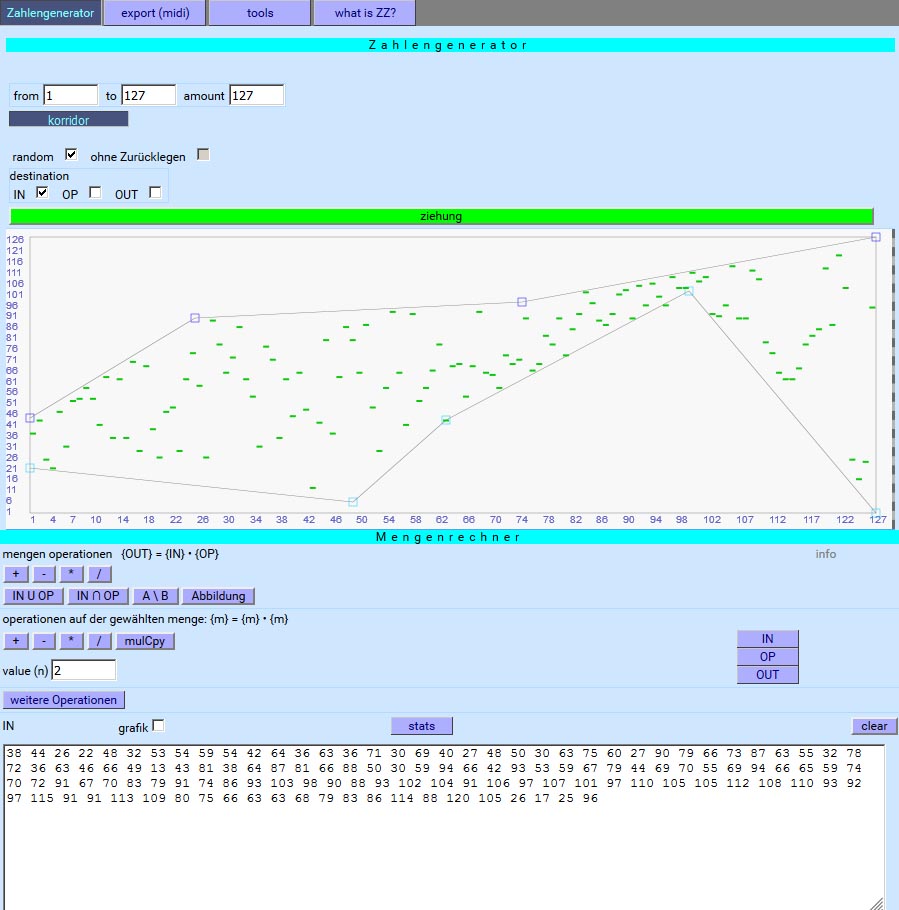The width and height of the screenshot is (899, 910).
Task: Click the value (n) input field
Action: 84,670
